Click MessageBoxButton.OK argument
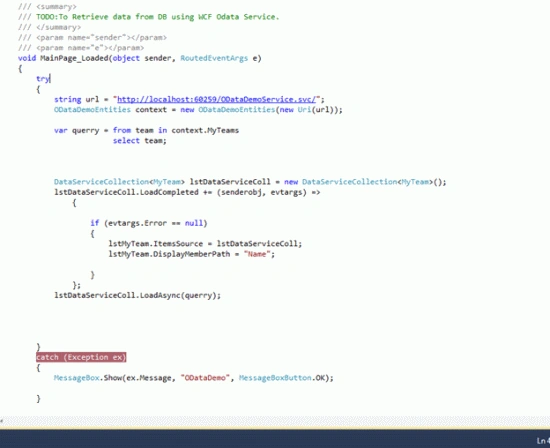550x448 pixels. click(282, 378)
